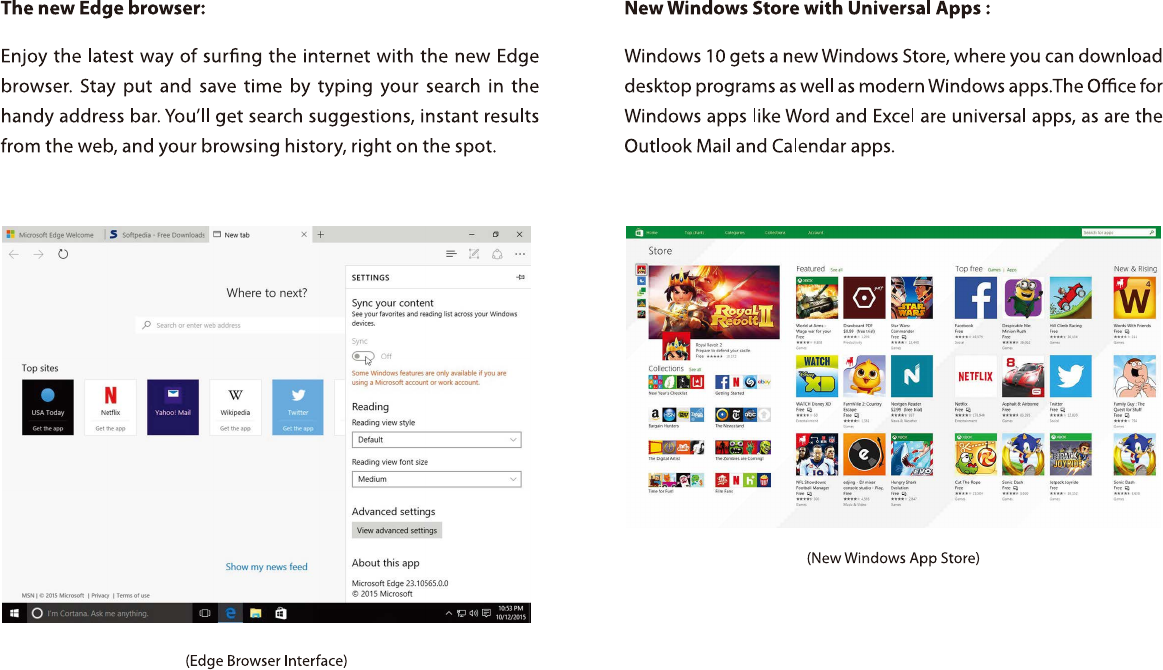Open Collections in the Store nav bar
The height and width of the screenshot is (670, 1163).
[774, 233]
